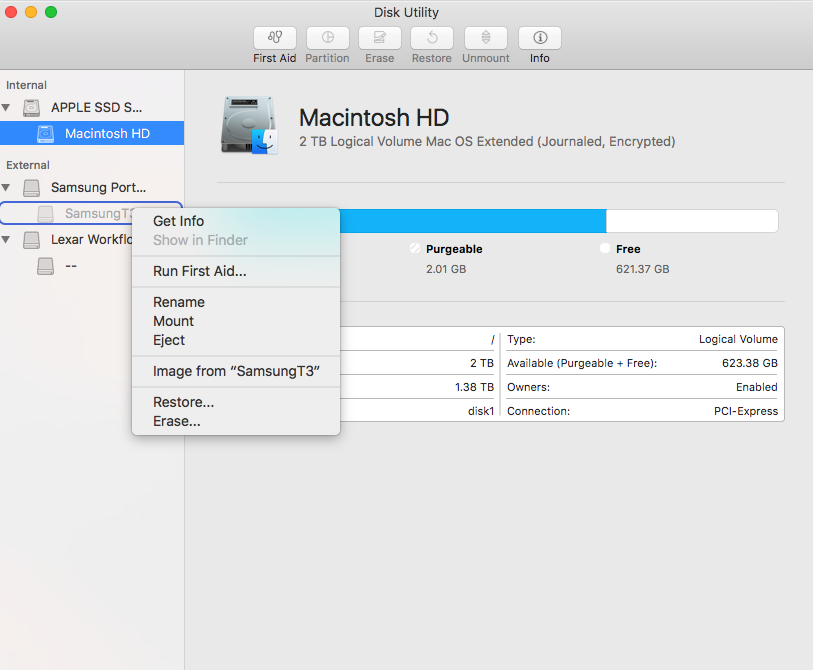Click the 623.38 GB available value

point(750,364)
